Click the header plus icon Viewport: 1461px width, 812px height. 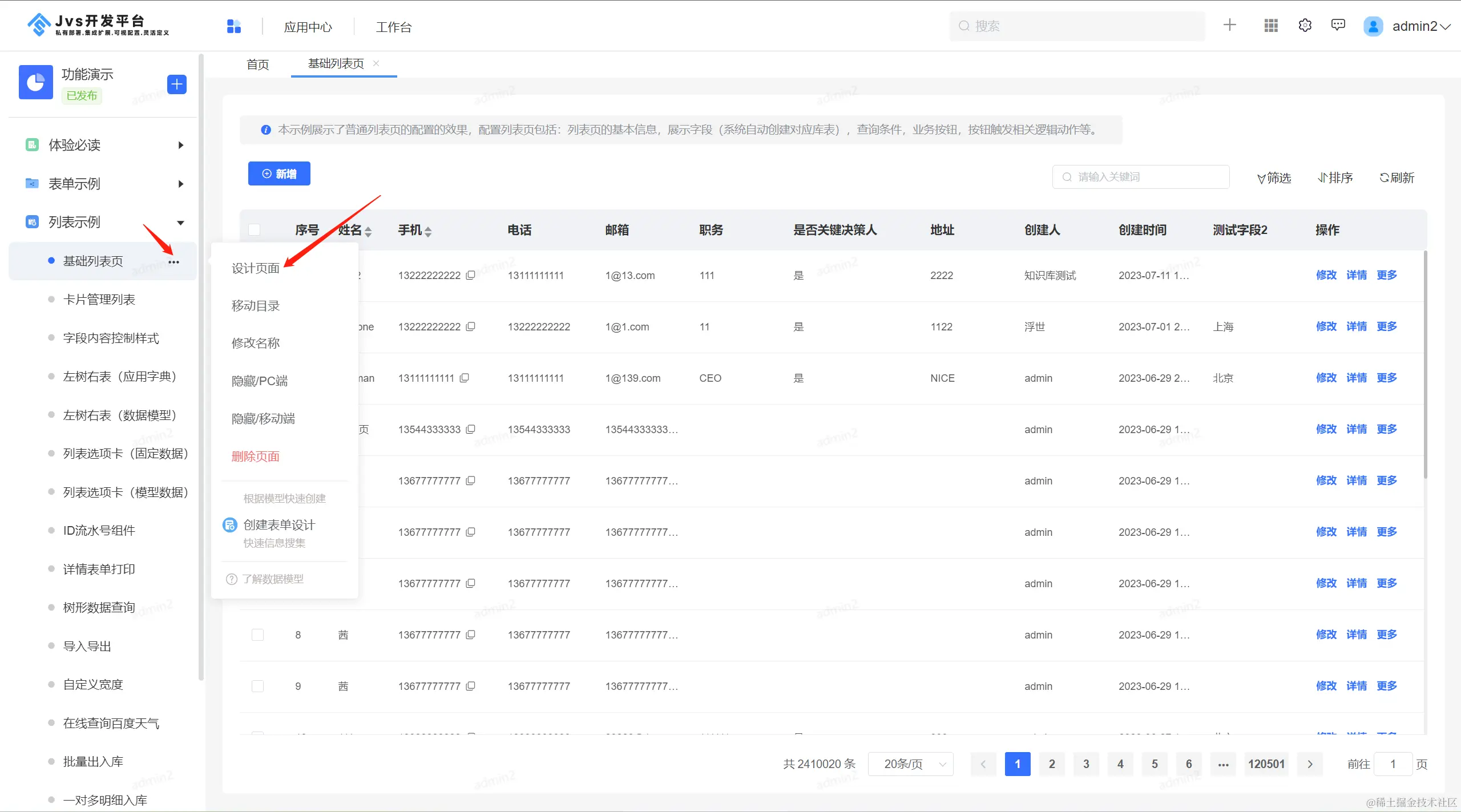tap(1230, 25)
